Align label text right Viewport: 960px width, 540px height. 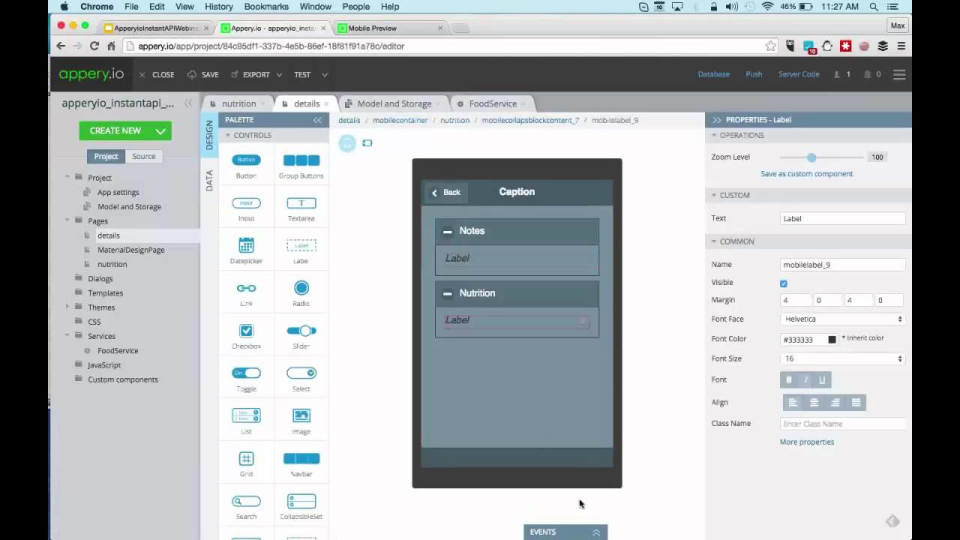pos(835,403)
